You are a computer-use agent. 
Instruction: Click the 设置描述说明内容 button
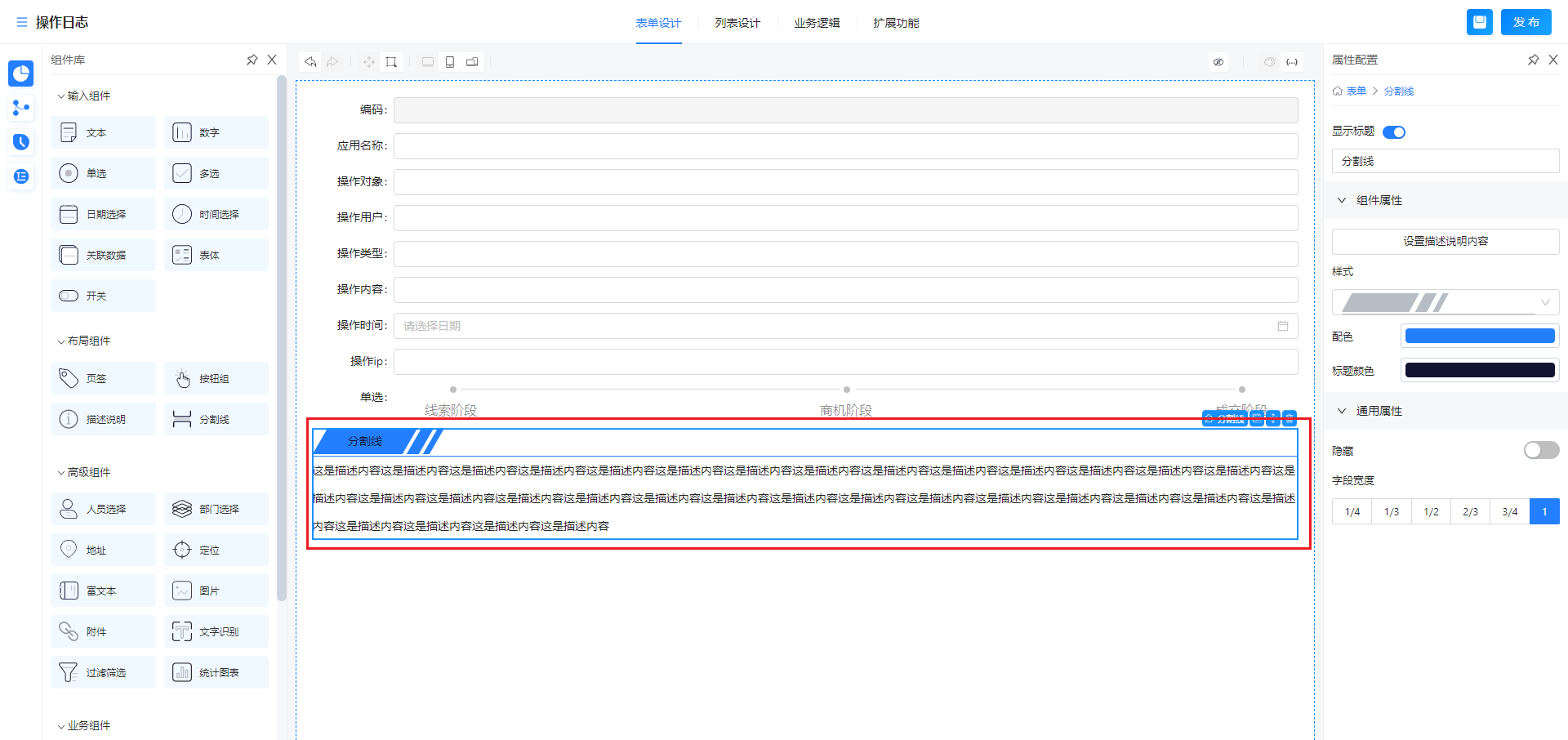pyautogui.click(x=1445, y=241)
